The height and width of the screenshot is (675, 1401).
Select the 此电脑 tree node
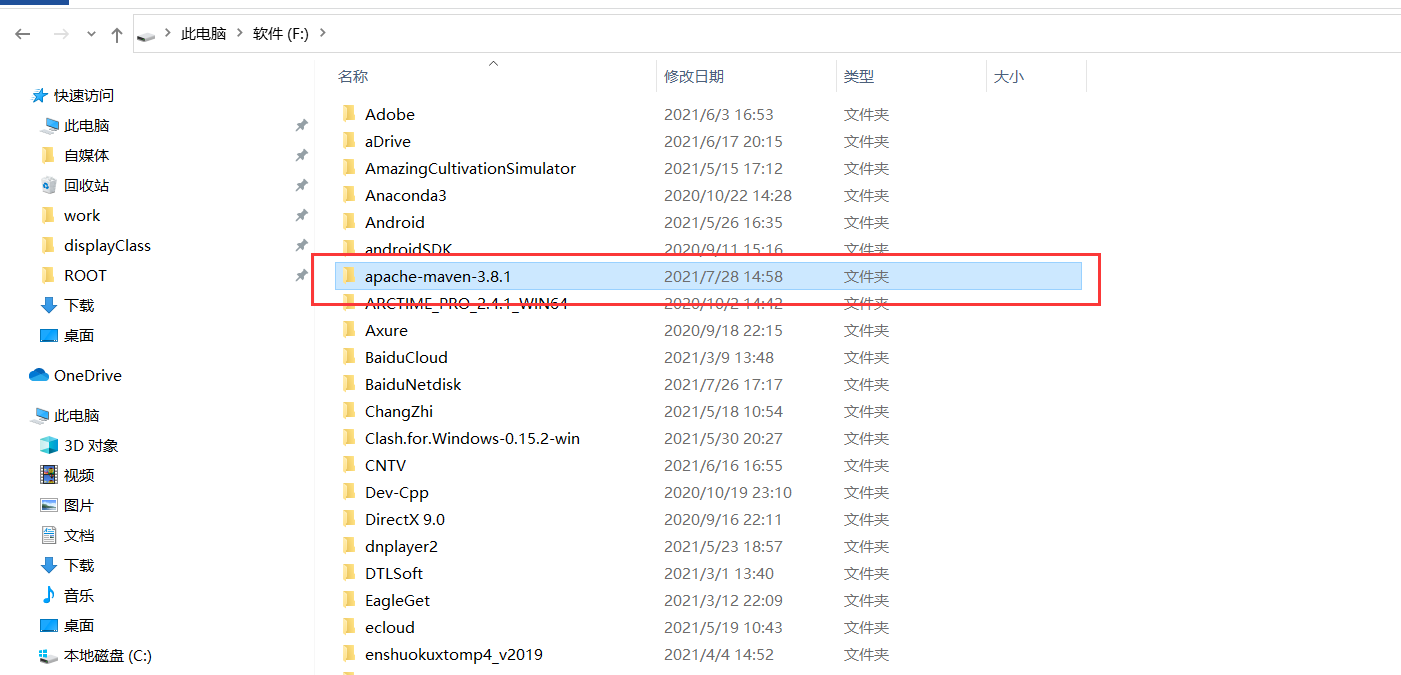77,415
